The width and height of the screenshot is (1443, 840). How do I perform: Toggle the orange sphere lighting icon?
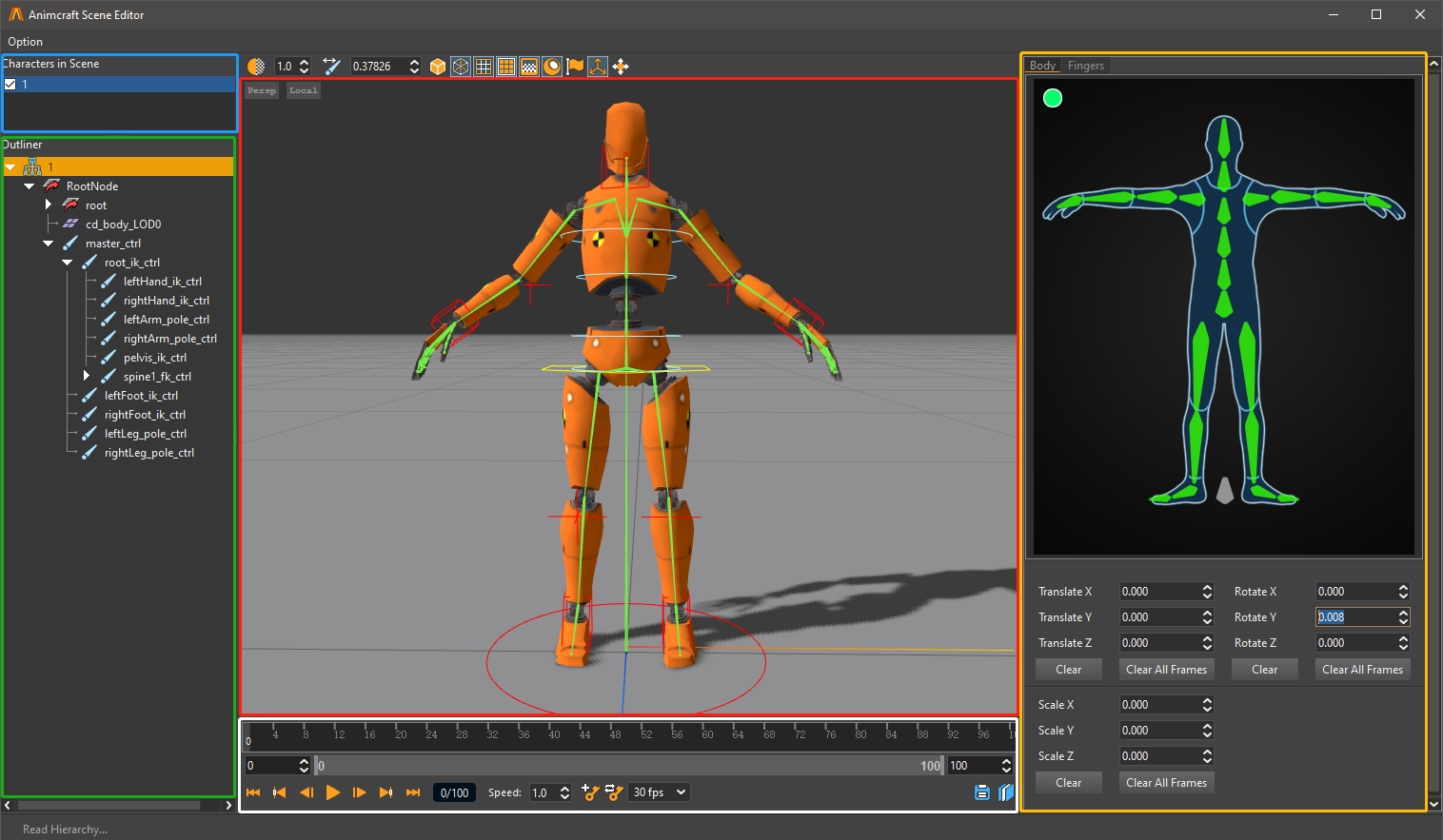[552, 67]
